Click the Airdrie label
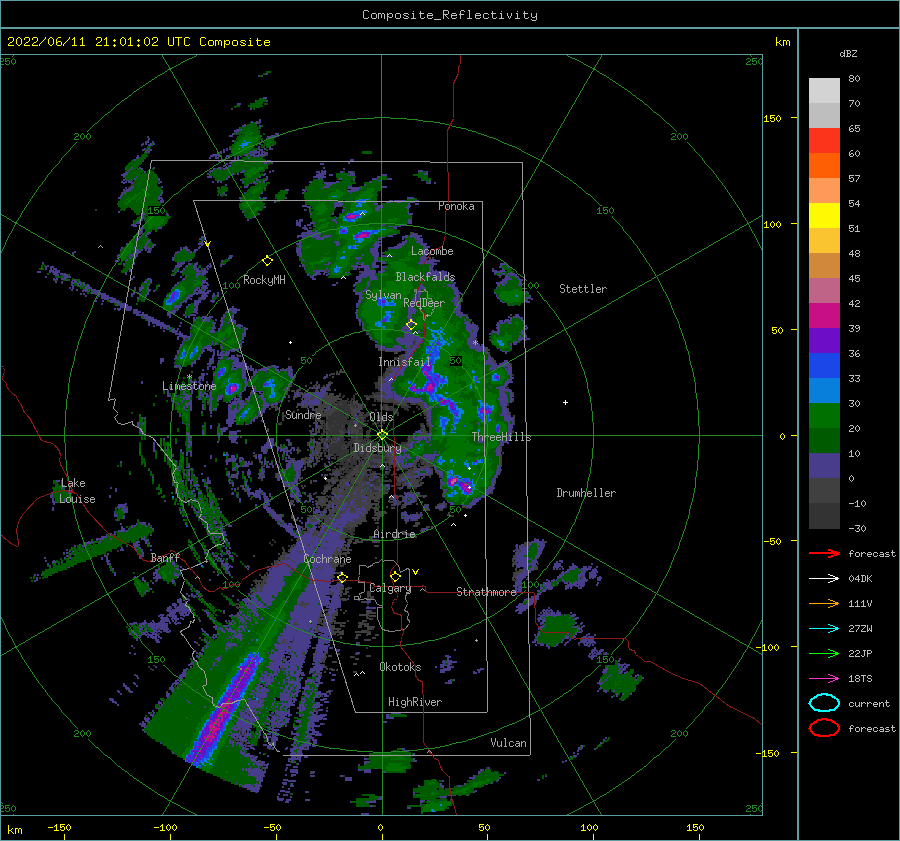Viewport: 900px width, 841px height. pos(394,534)
